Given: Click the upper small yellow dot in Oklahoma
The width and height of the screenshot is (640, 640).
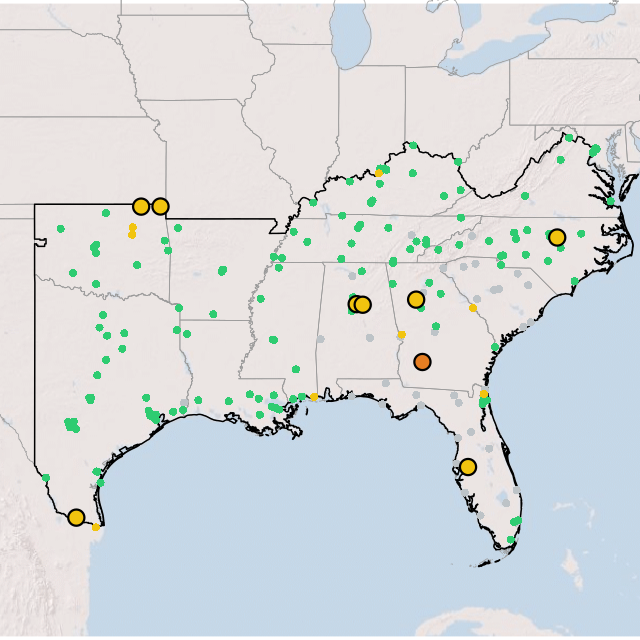Looking at the screenshot, I should (133, 227).
